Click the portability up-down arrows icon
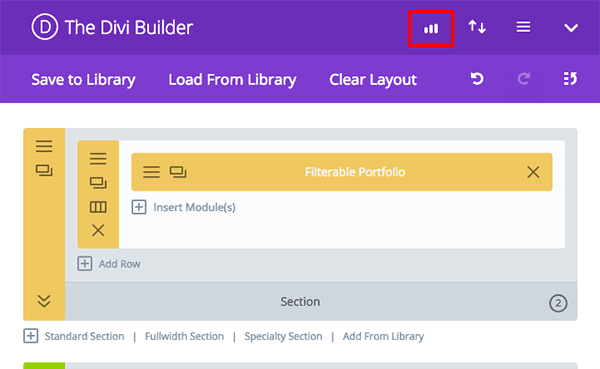Viewport: 600px width, 369px height. [x=477, y=27]
